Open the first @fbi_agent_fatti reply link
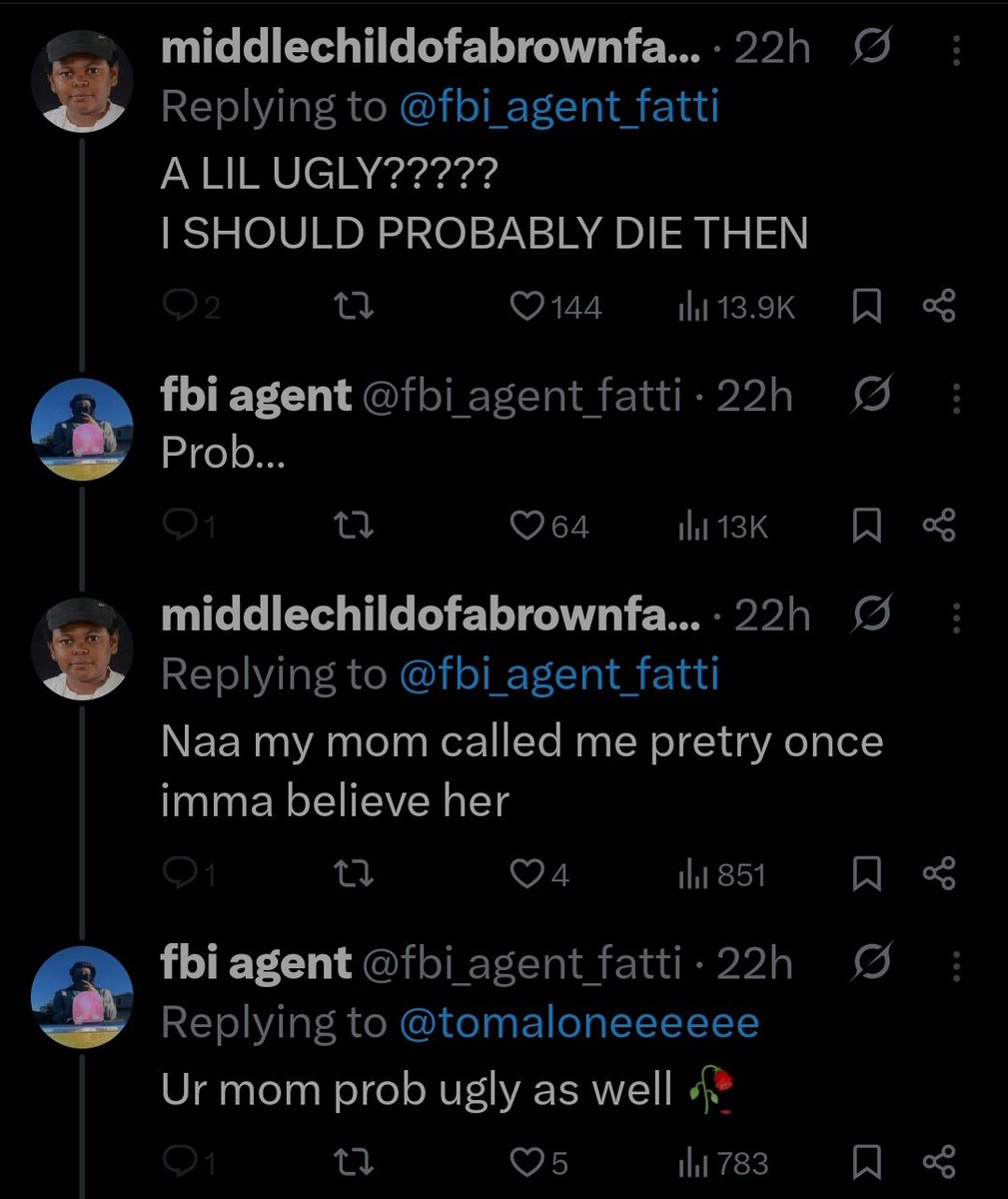The height and width of the screenshot is (1199, 1008). click(558, 107)
